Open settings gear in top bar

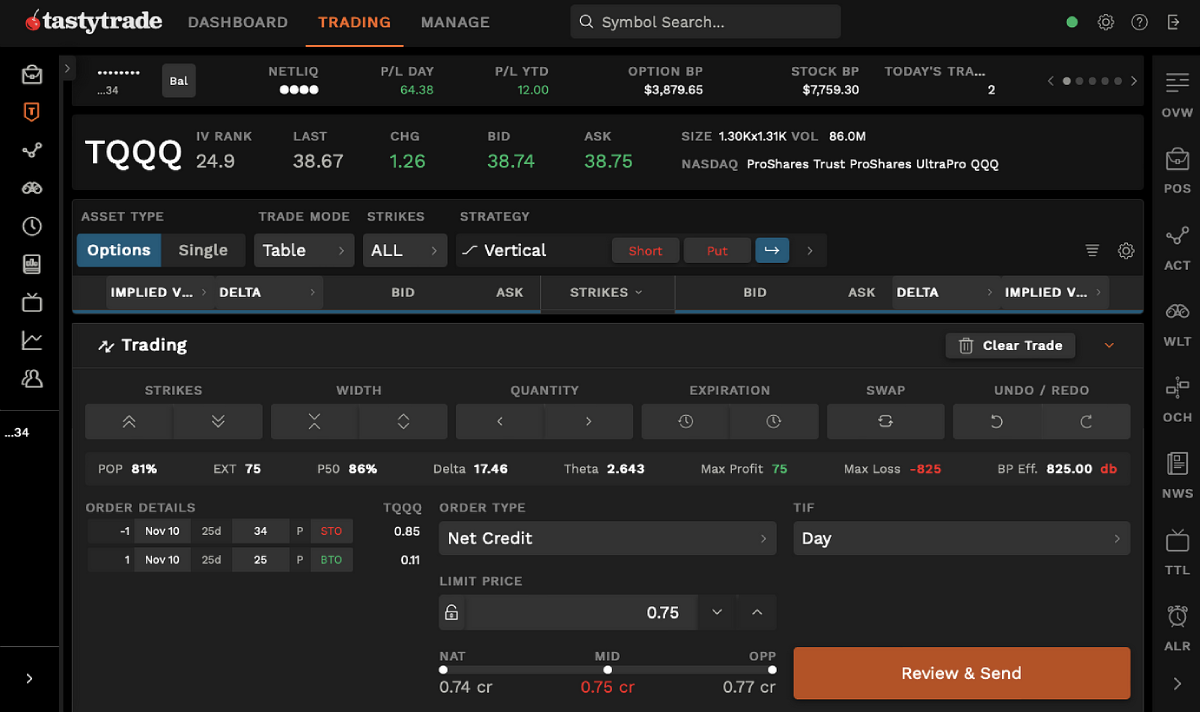pos(1105,22)
